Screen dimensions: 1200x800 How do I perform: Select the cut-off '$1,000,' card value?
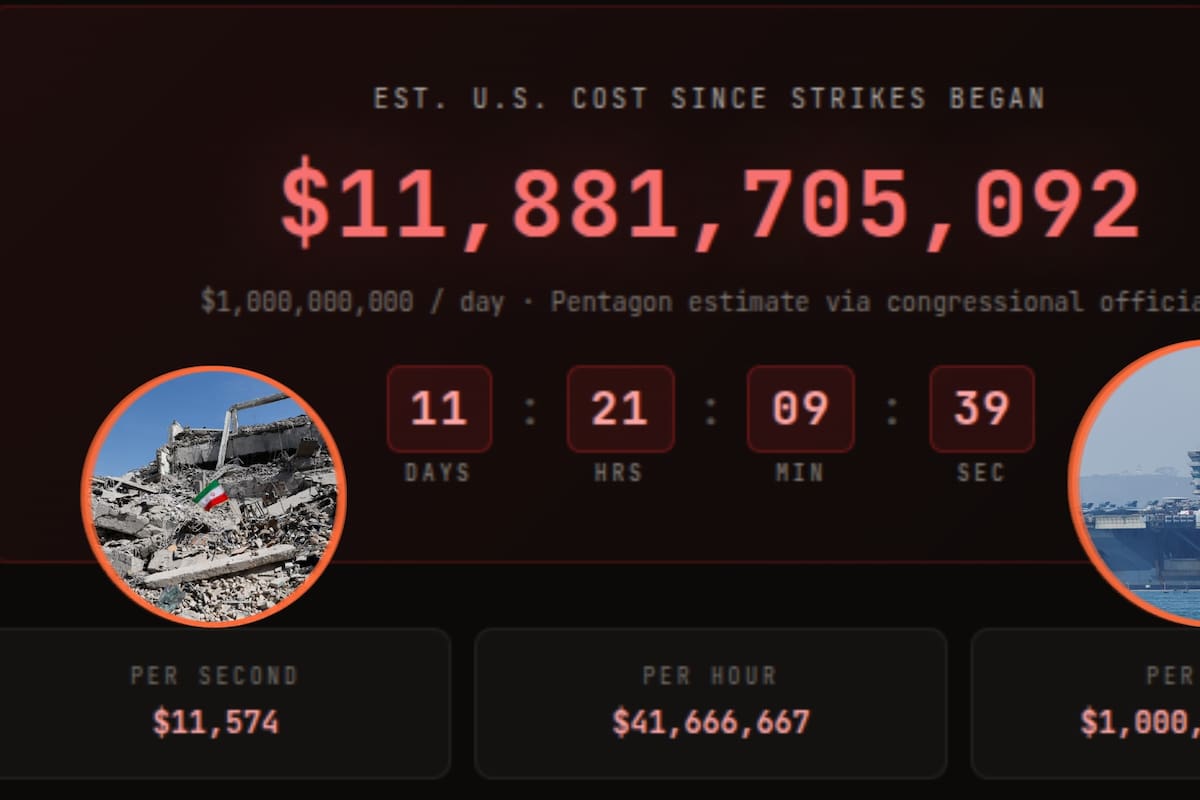coord(1140,722)
